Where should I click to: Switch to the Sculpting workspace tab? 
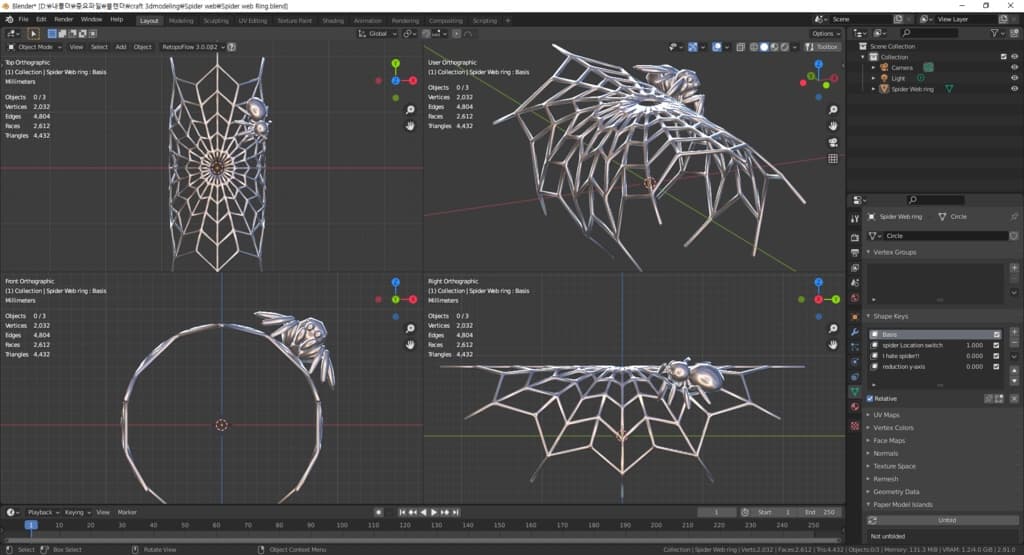(x=215, y=20)
